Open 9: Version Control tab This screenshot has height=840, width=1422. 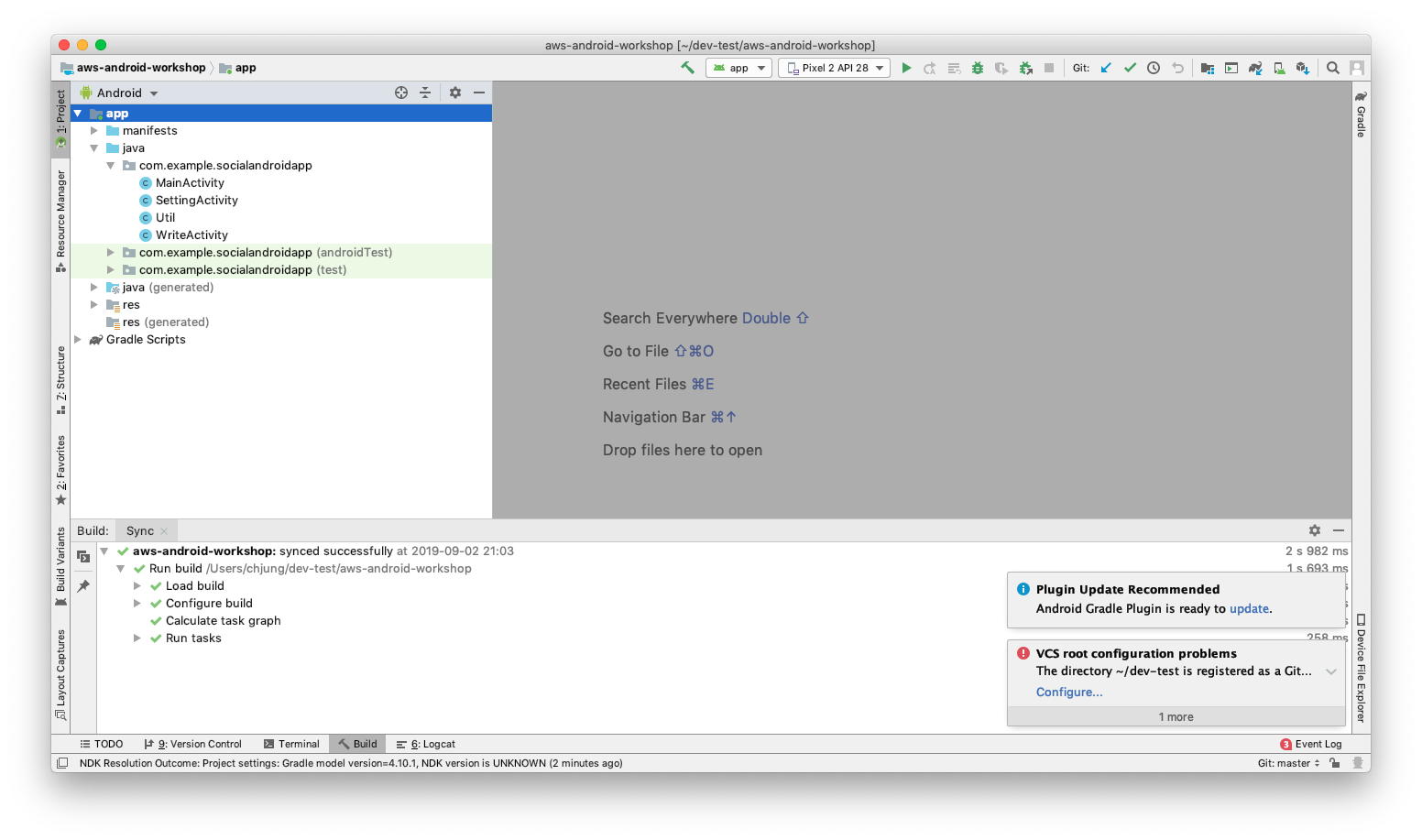pos(193,744)
